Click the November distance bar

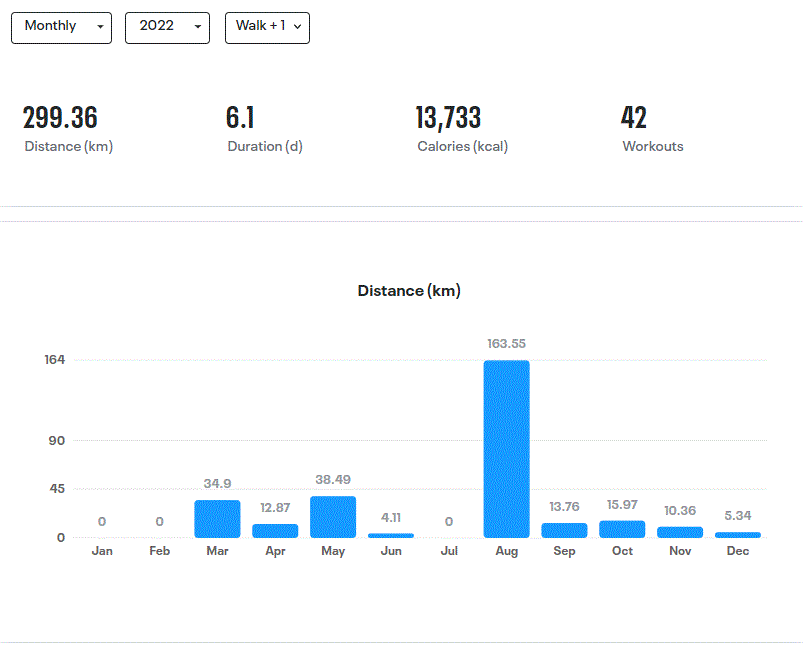680,532
